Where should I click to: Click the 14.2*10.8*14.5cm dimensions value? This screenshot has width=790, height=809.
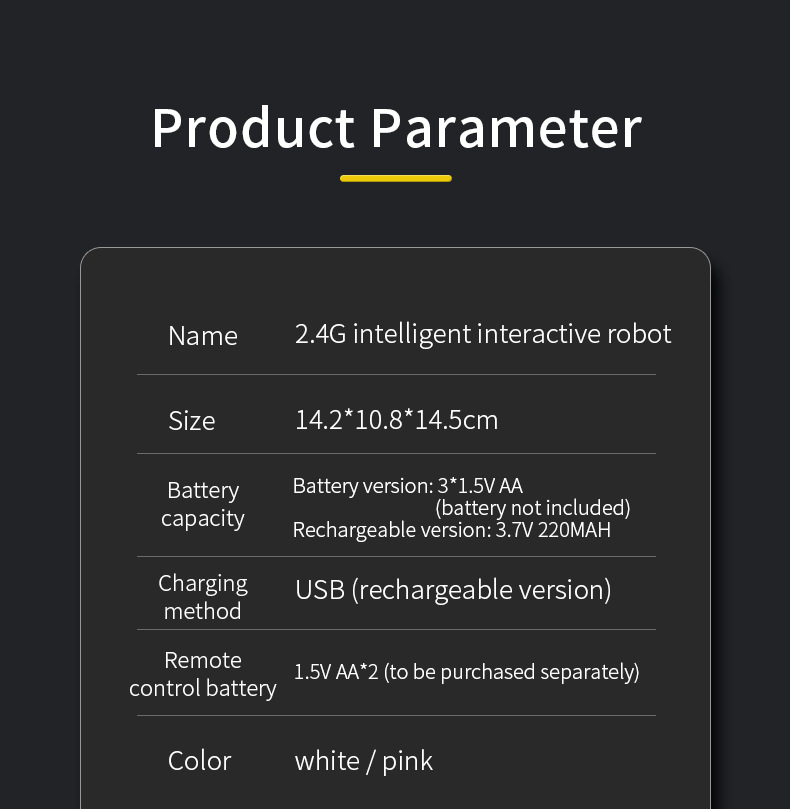coord(396,419)
